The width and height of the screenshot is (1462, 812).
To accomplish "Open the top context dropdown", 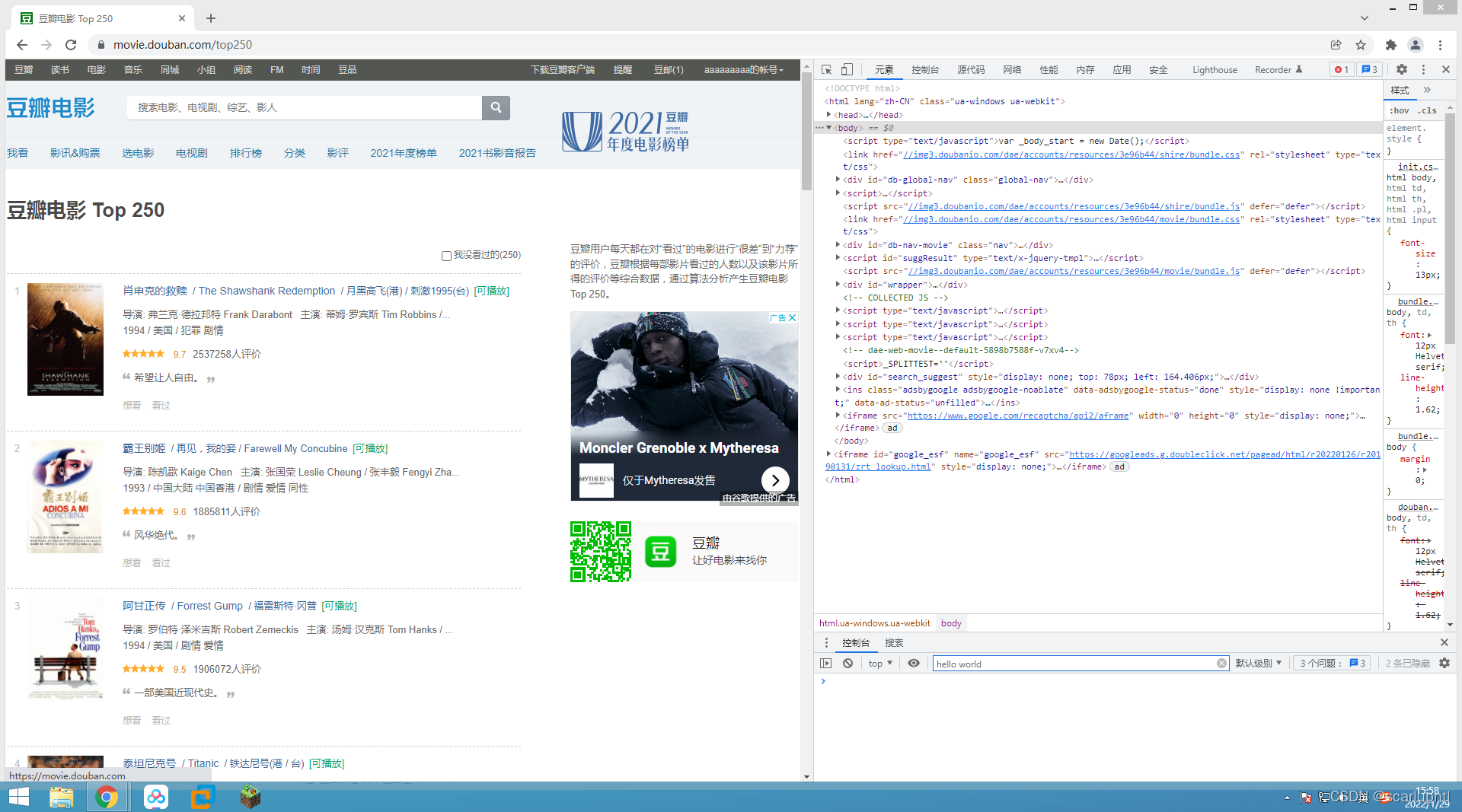I will coord(880,664).
